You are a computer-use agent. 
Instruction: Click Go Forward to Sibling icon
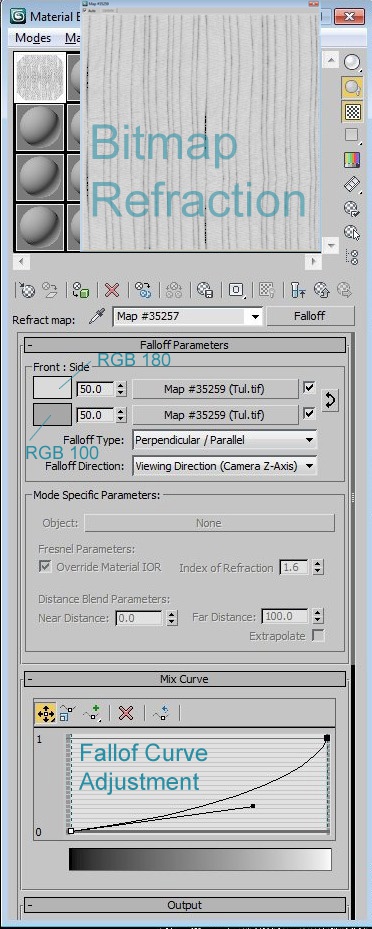[x=344, y=290]
